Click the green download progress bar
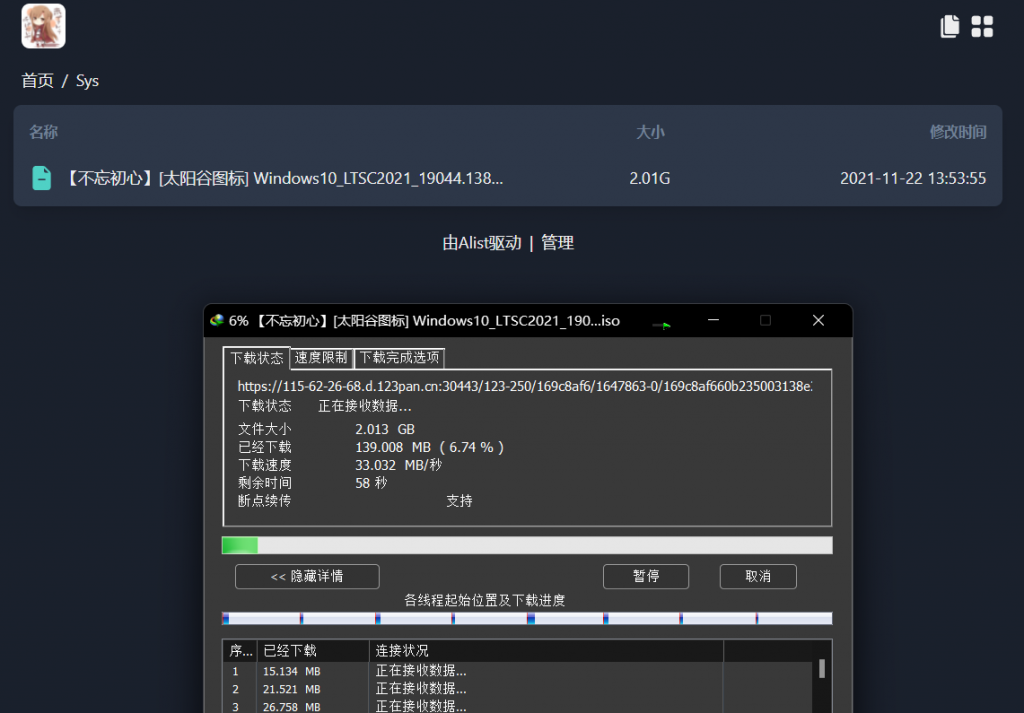1024x713 pixels. [527, 545]
